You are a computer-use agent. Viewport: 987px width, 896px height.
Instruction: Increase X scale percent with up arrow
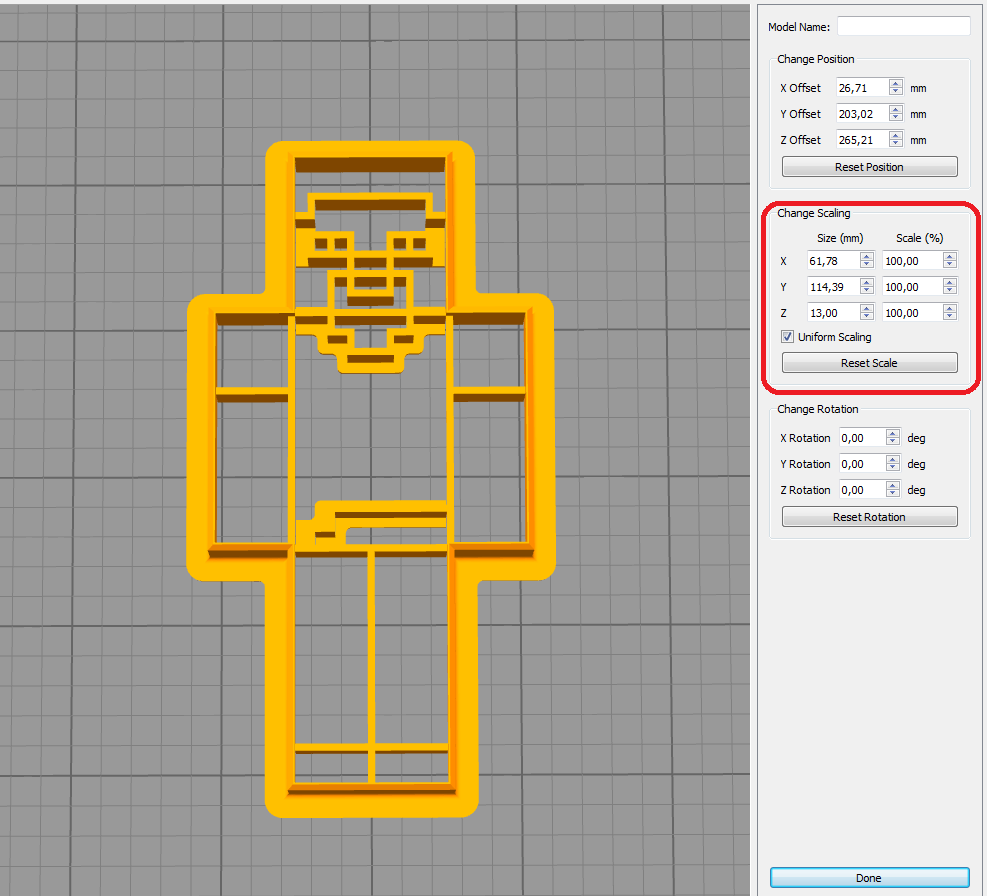tap(950, 256)
